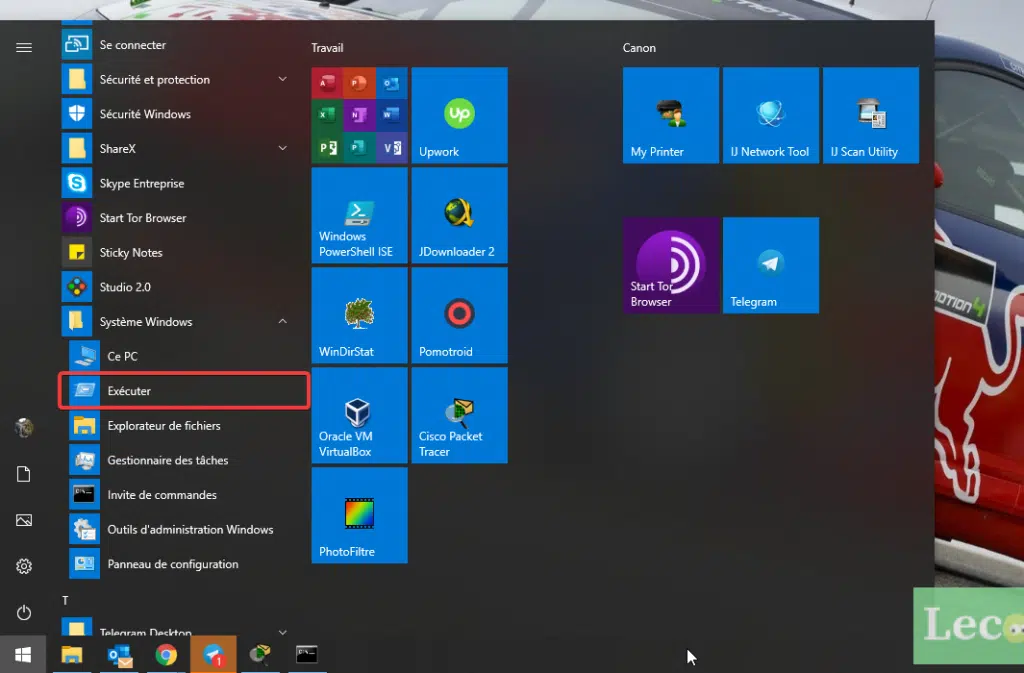The height and width of the screenshot is (673, 1024).
Task: Launch WinDirStat tile
Action: pyautogui.click(x=359, y=315)
